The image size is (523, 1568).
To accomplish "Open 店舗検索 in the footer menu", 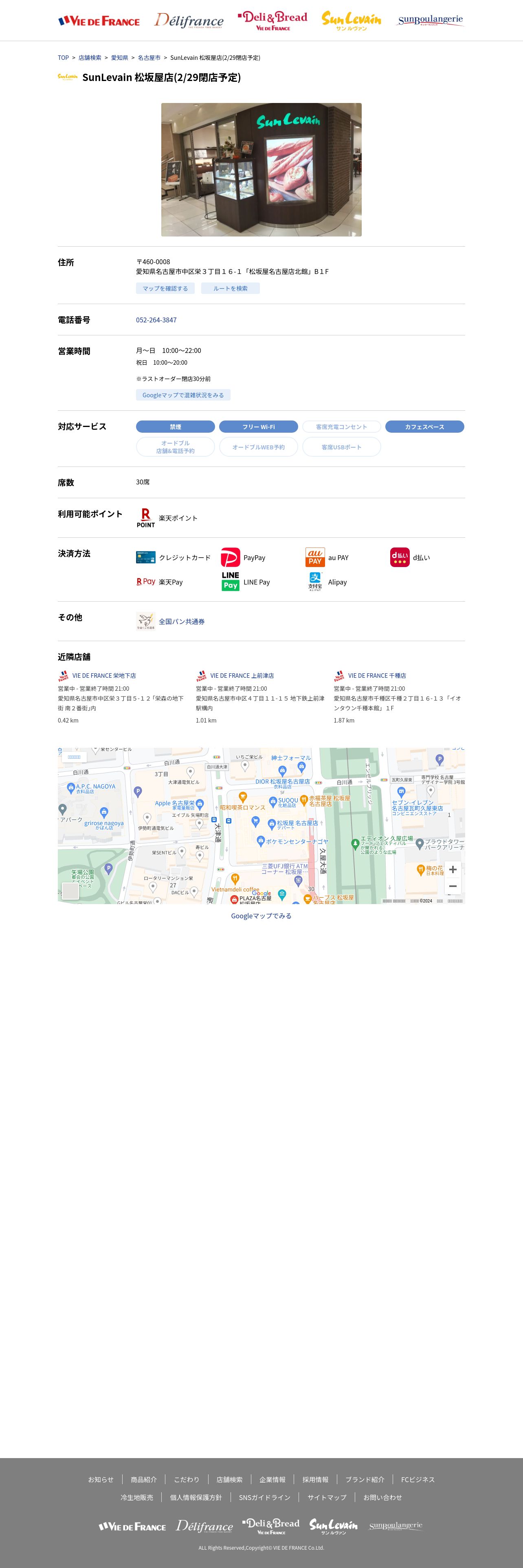I will tap(230, 1479).
